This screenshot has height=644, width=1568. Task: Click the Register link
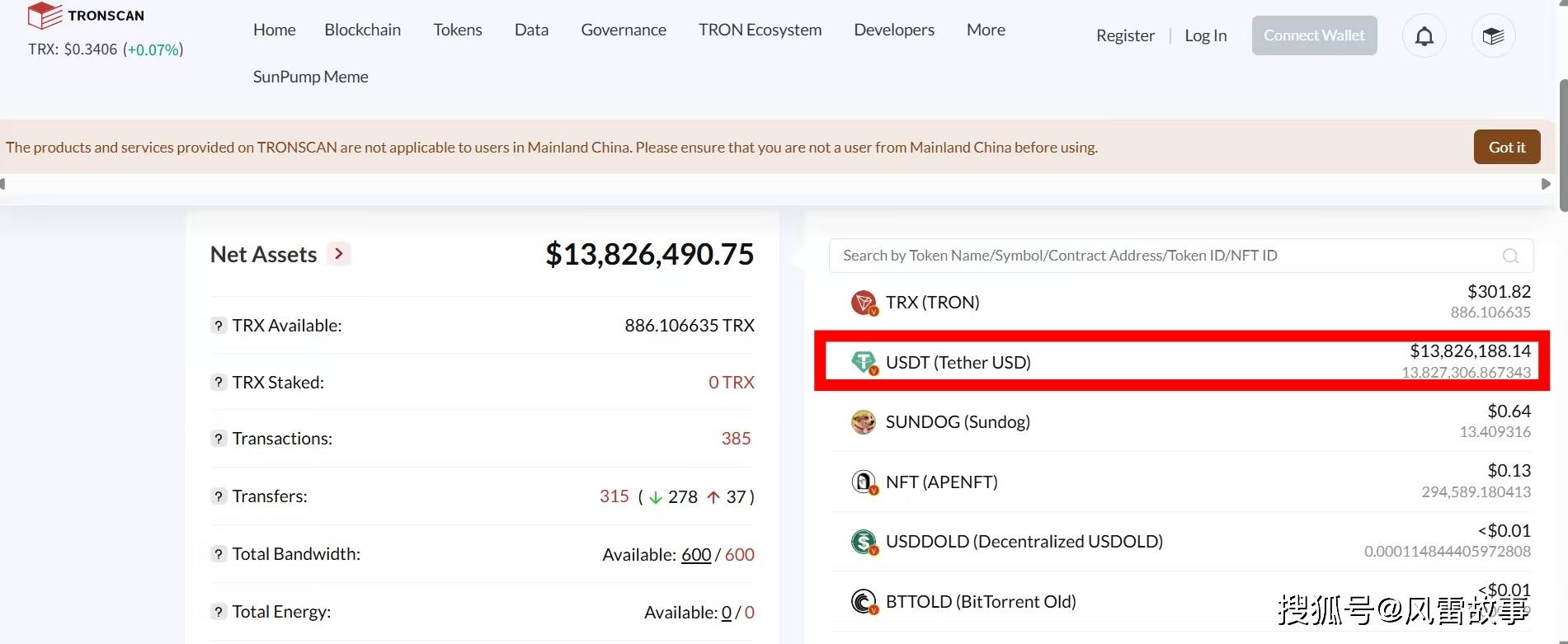pos(1125,35)
